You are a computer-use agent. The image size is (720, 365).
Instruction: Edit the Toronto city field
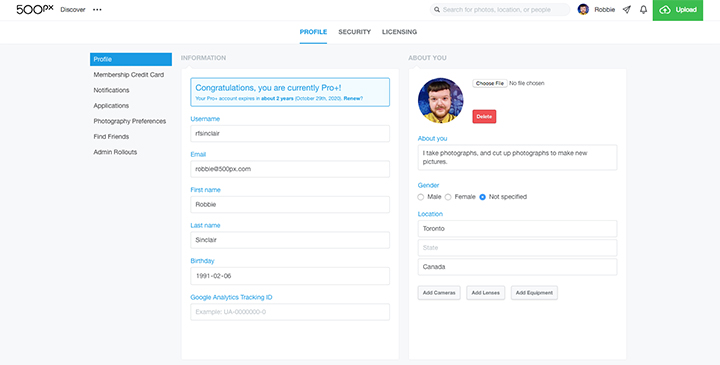pos(518,229)
